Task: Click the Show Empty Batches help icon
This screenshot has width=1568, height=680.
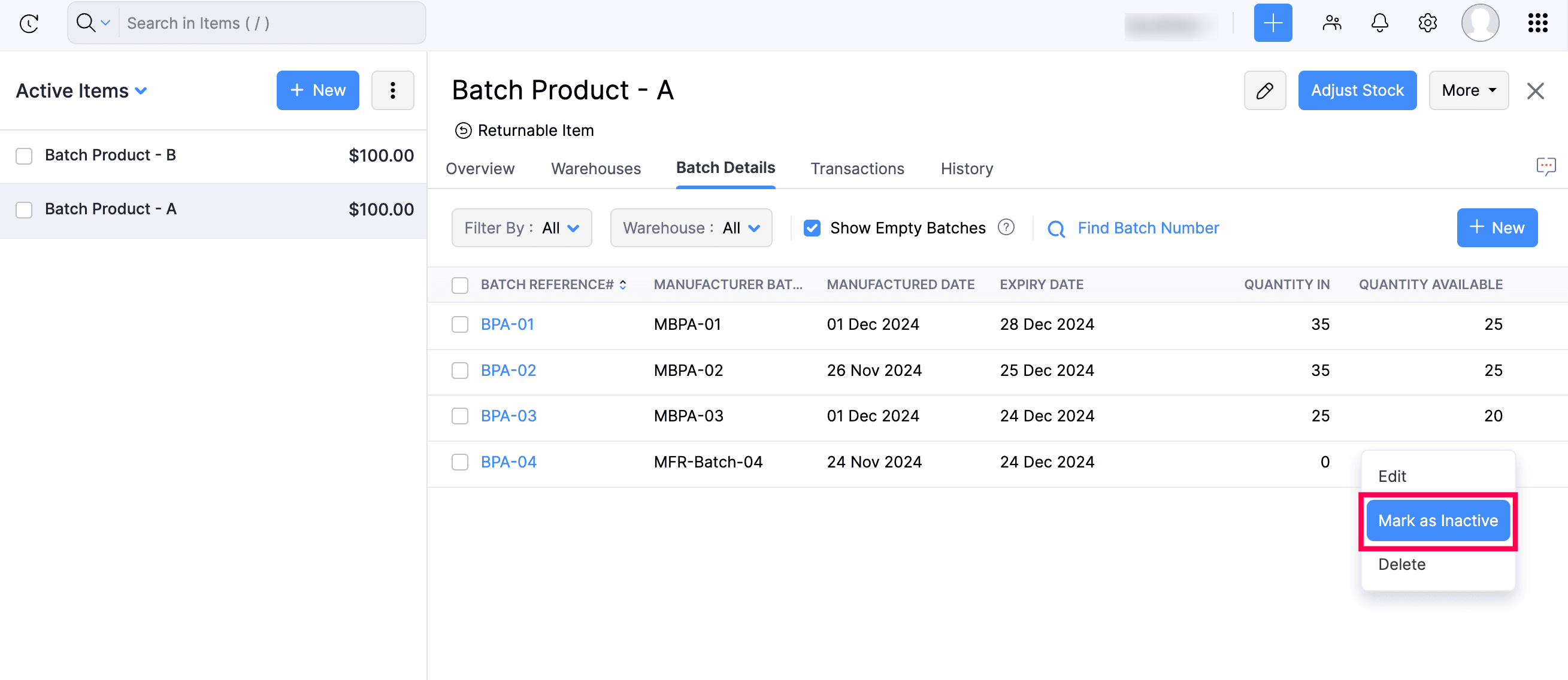Action: [1006, 227]
